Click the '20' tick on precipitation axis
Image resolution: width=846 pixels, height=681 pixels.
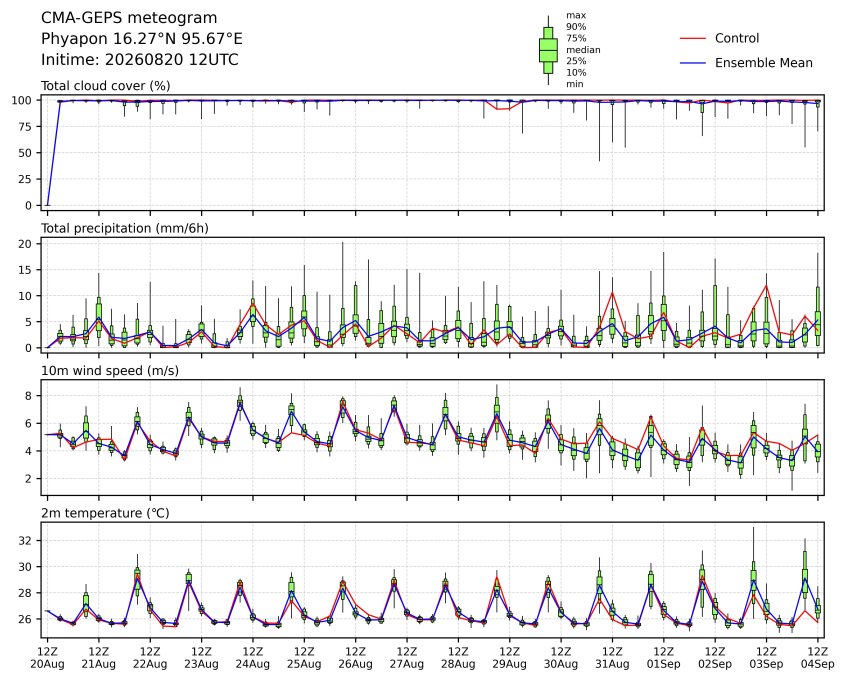25,244
